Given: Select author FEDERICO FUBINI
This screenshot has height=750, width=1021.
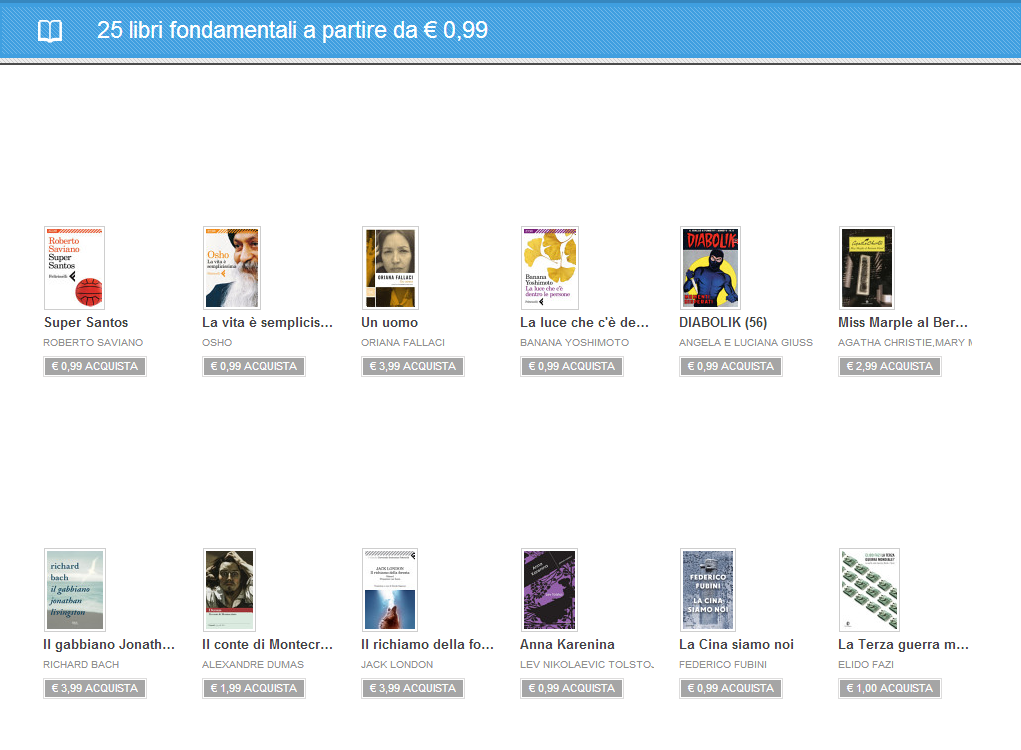Looking at the screenshot, I should coord(723,665).
